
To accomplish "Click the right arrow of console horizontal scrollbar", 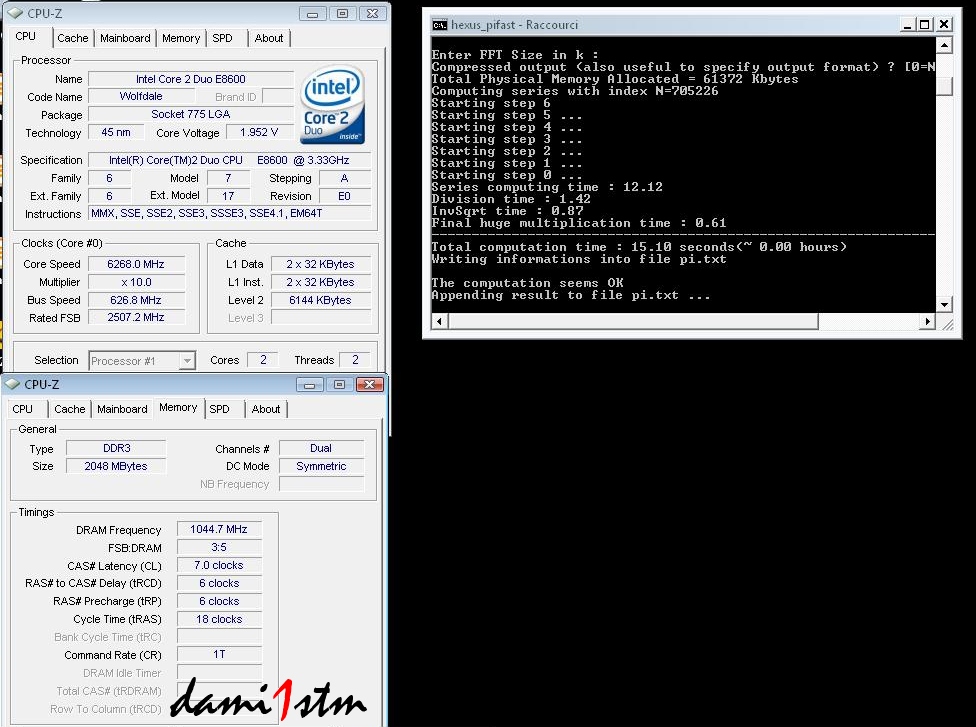I will click(928, 321).
